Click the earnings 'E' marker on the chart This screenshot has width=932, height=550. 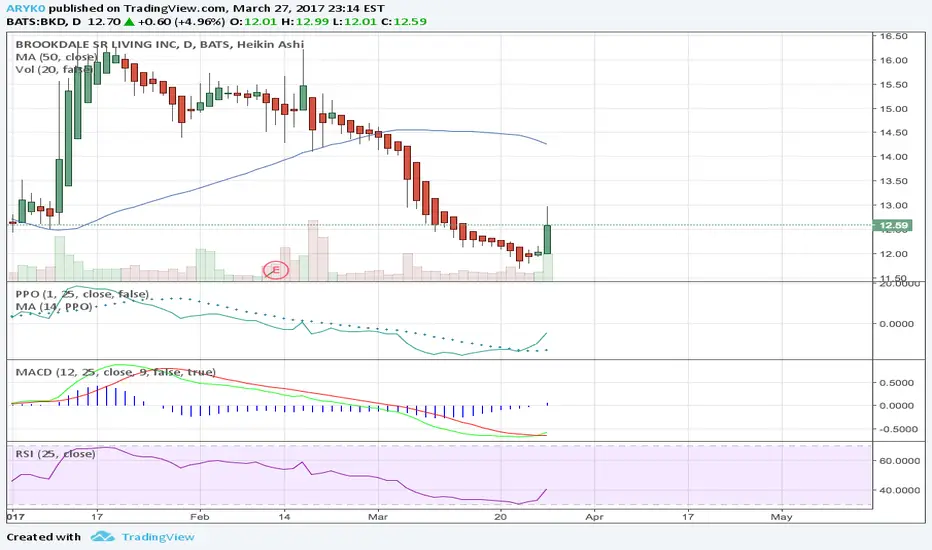[276, 271]
